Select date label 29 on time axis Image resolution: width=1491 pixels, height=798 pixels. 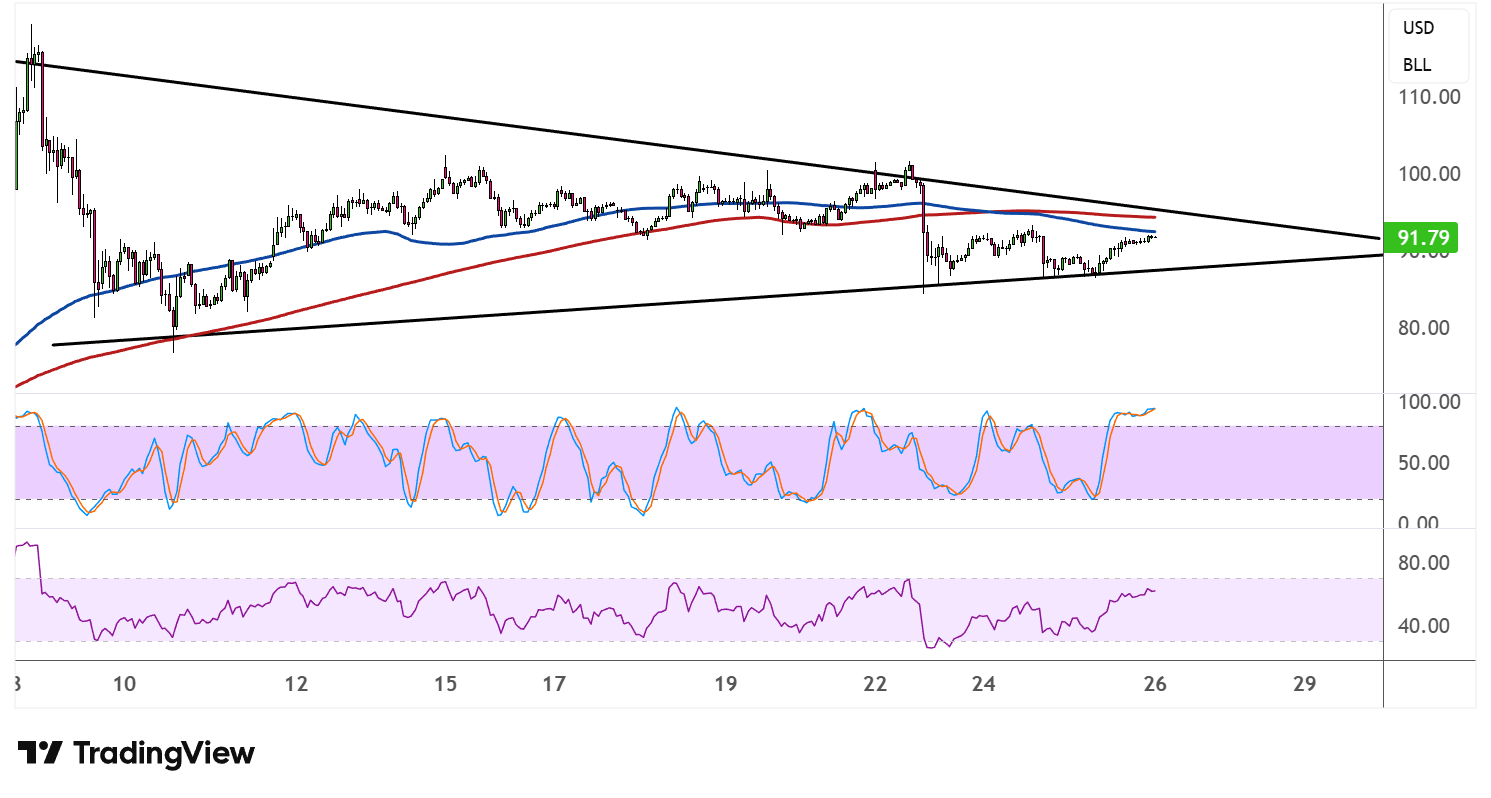(x=1304, y=684)
